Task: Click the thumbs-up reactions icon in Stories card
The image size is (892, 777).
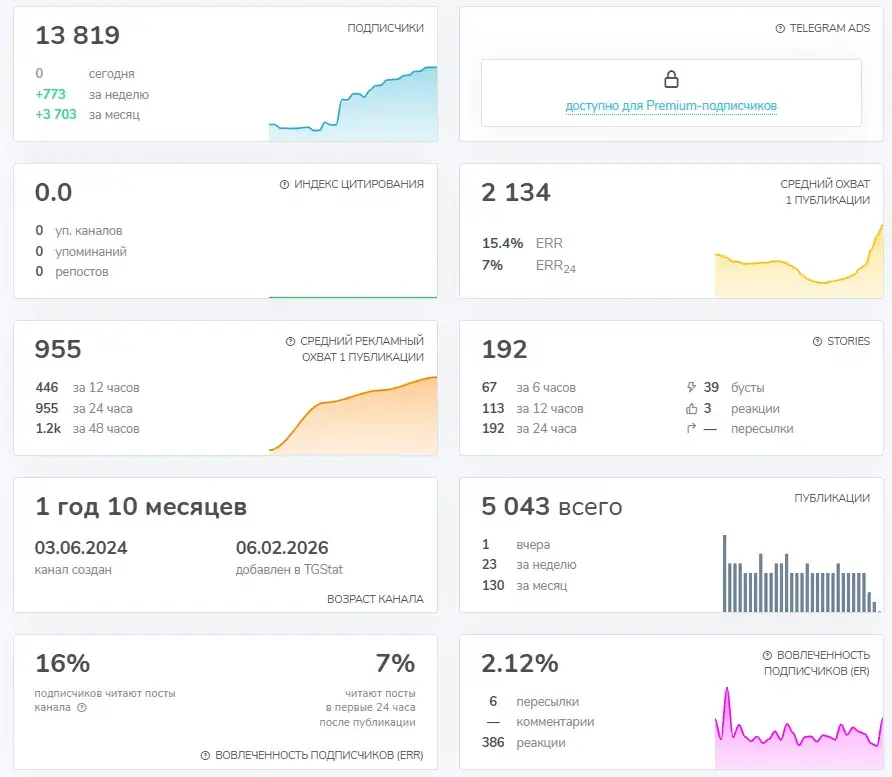Action: pos(691,408)
